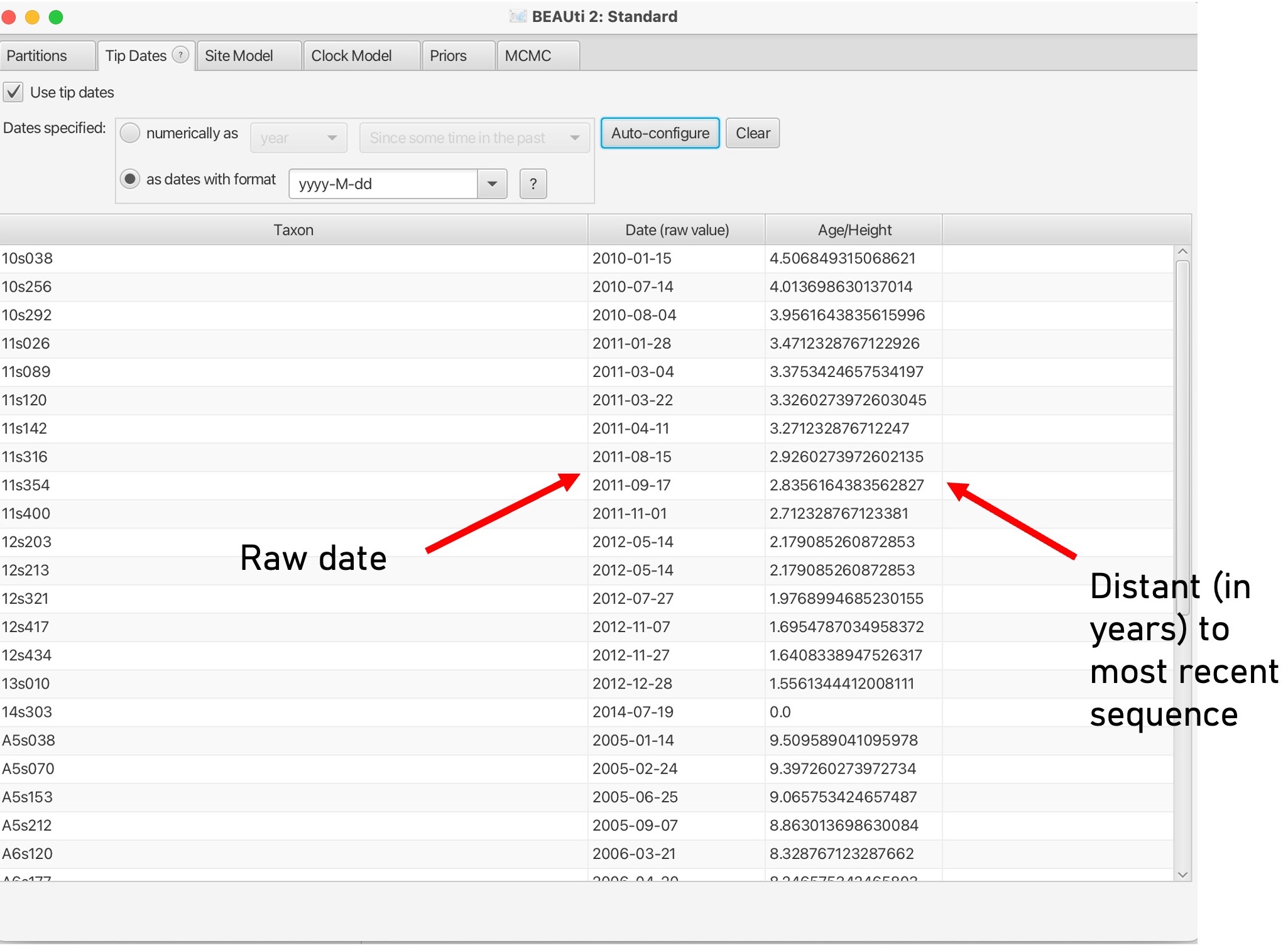Click the green fullscreen window button
Image resolution: width=1288 pixels, height=945 pixels.
coord(56,17)
